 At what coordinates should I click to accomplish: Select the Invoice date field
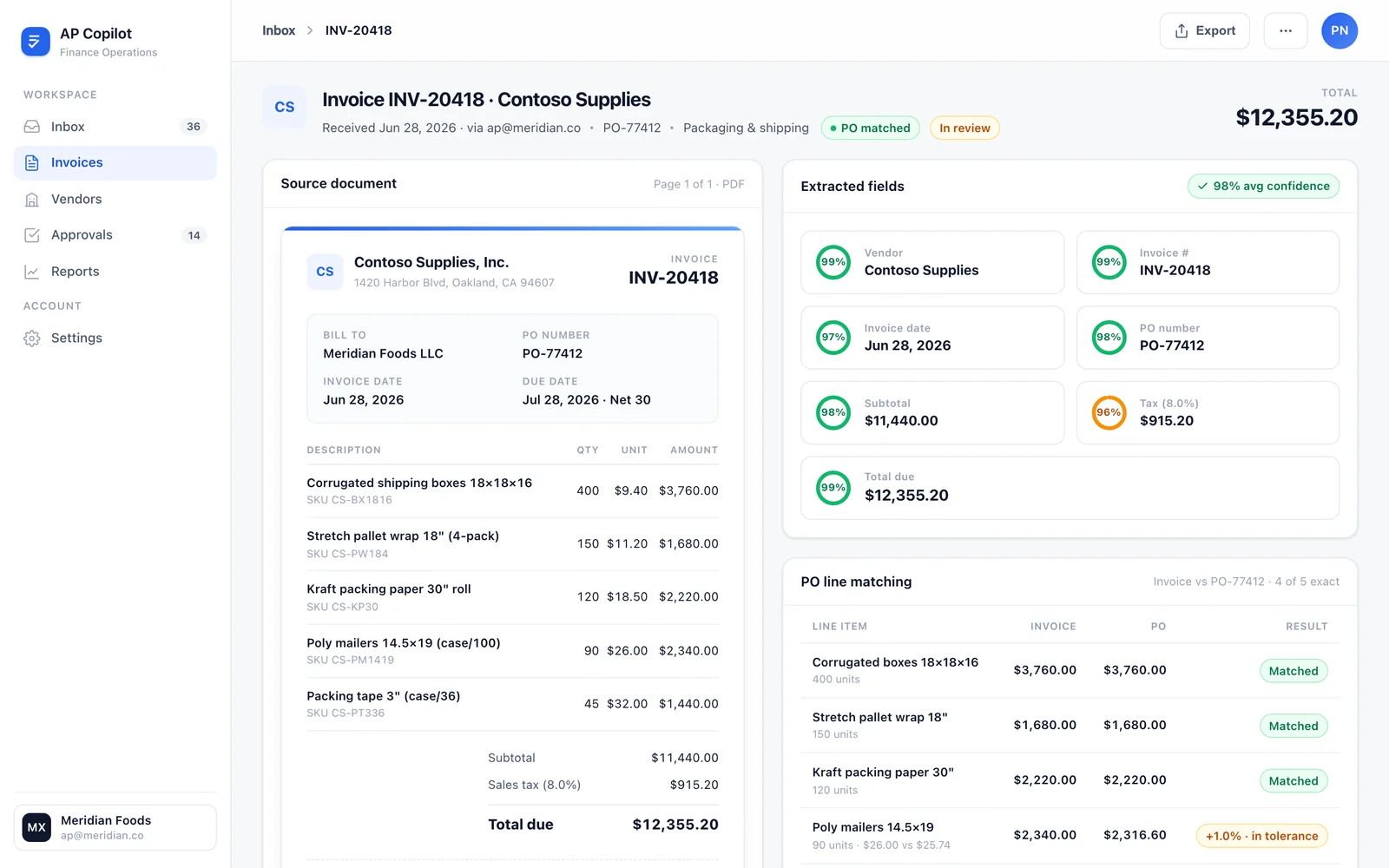click(932, 338)
